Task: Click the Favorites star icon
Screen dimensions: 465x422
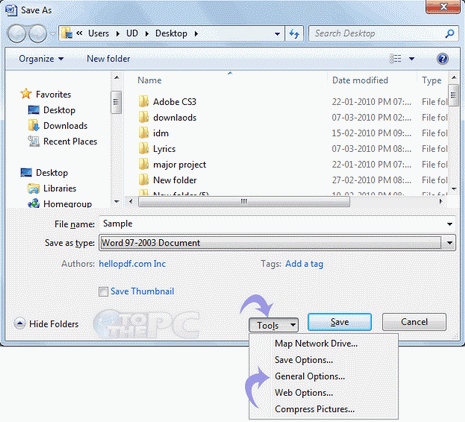Action: (26, 94)
